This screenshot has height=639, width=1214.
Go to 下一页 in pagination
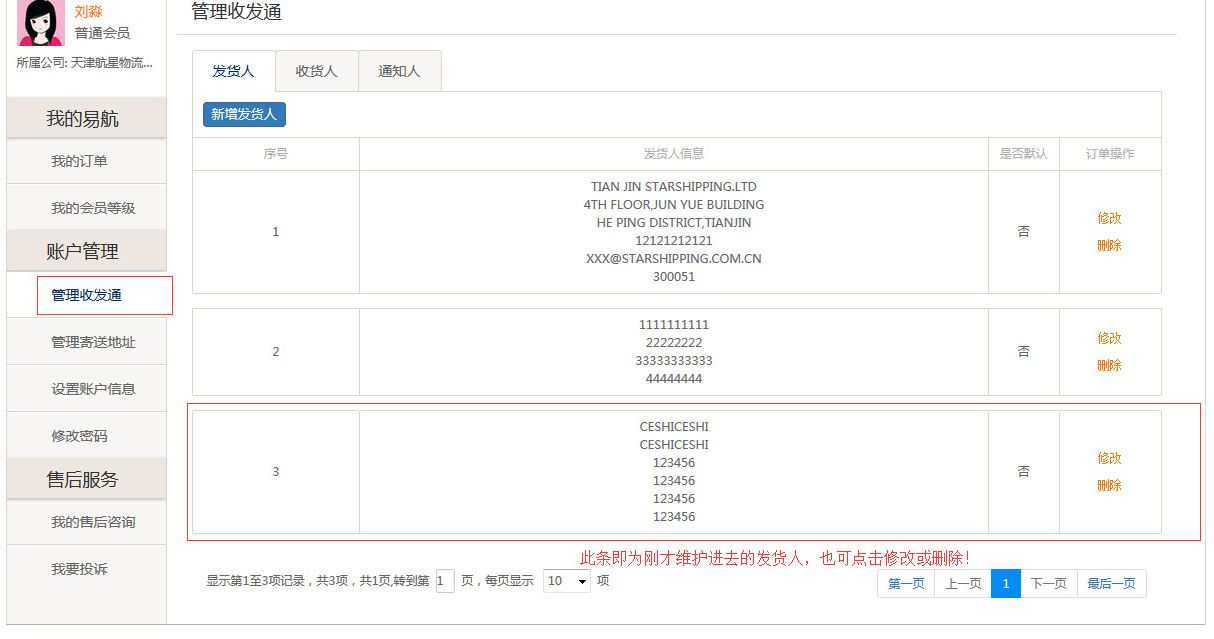coord(1048,584)
